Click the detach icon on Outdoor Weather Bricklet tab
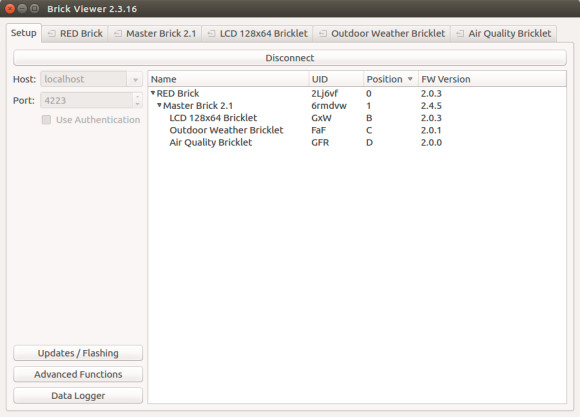 point(323,34)
